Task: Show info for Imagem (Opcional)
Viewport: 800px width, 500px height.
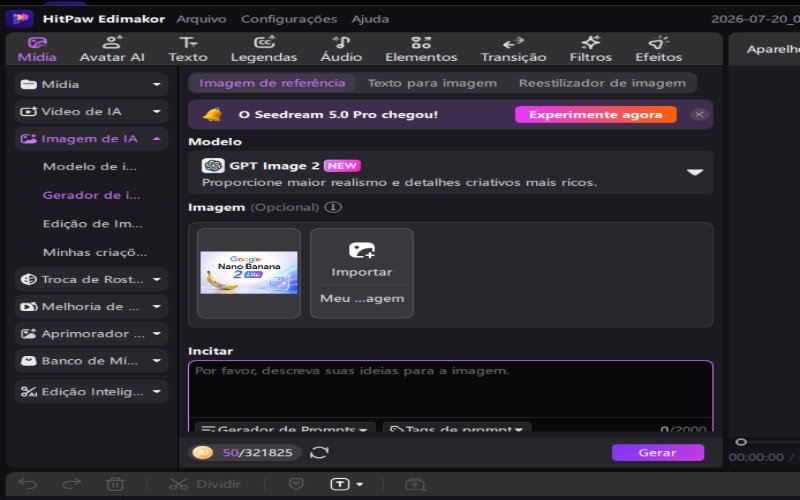Action: click(x=333, y=208)
